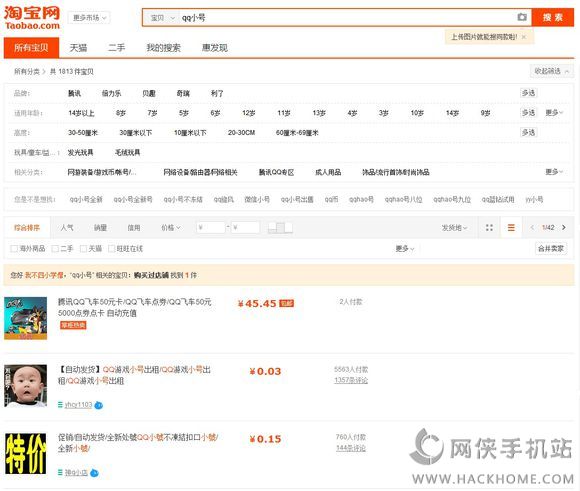The image size is (580, 491).
Task: Sort results by 销量
Action: pyautogui.click(x=100, y=228)
